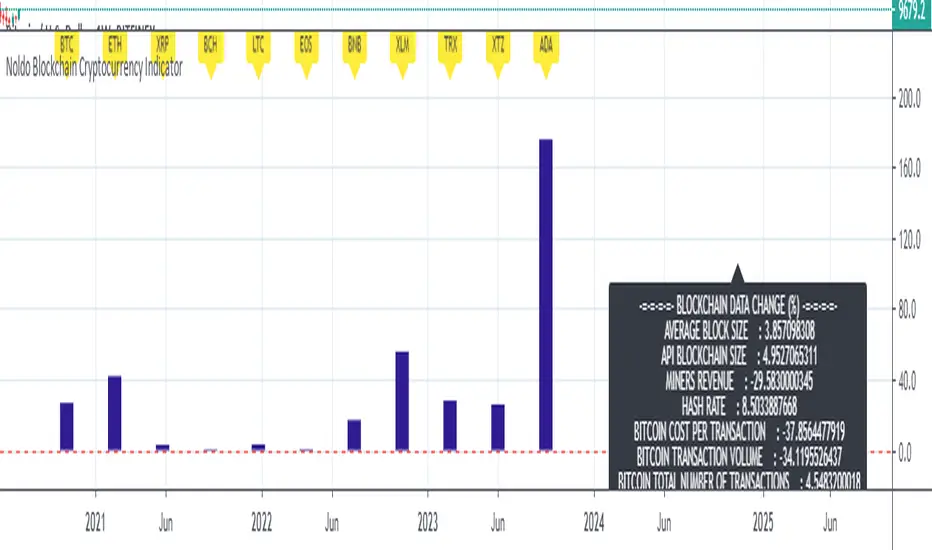Click the 120.0 scale value
932x550 pixels.
(909, 240)
